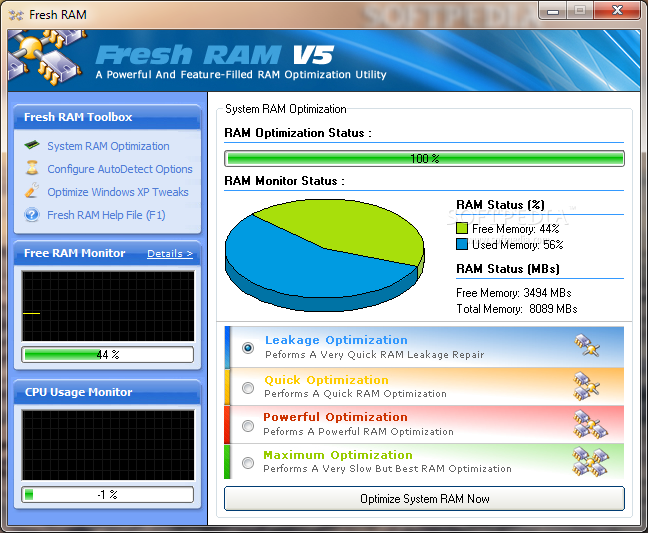Image resolution: width=648 pixels, height=533 pixels.
Task: Minimize the Fresh RAM window
Action: (553, 10)
